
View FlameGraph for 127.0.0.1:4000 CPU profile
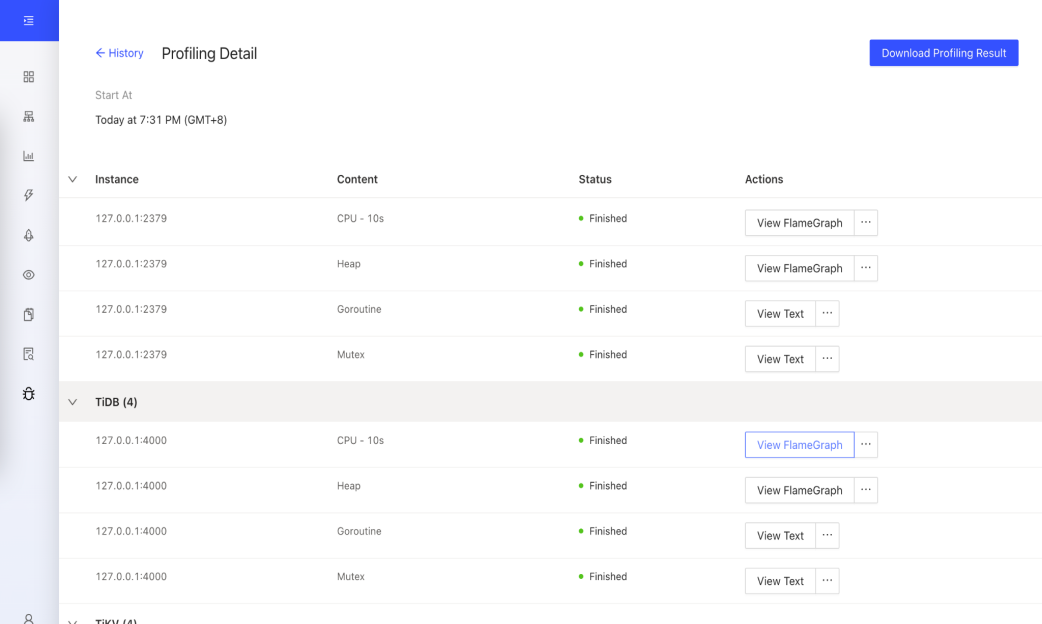pos(799,445)
